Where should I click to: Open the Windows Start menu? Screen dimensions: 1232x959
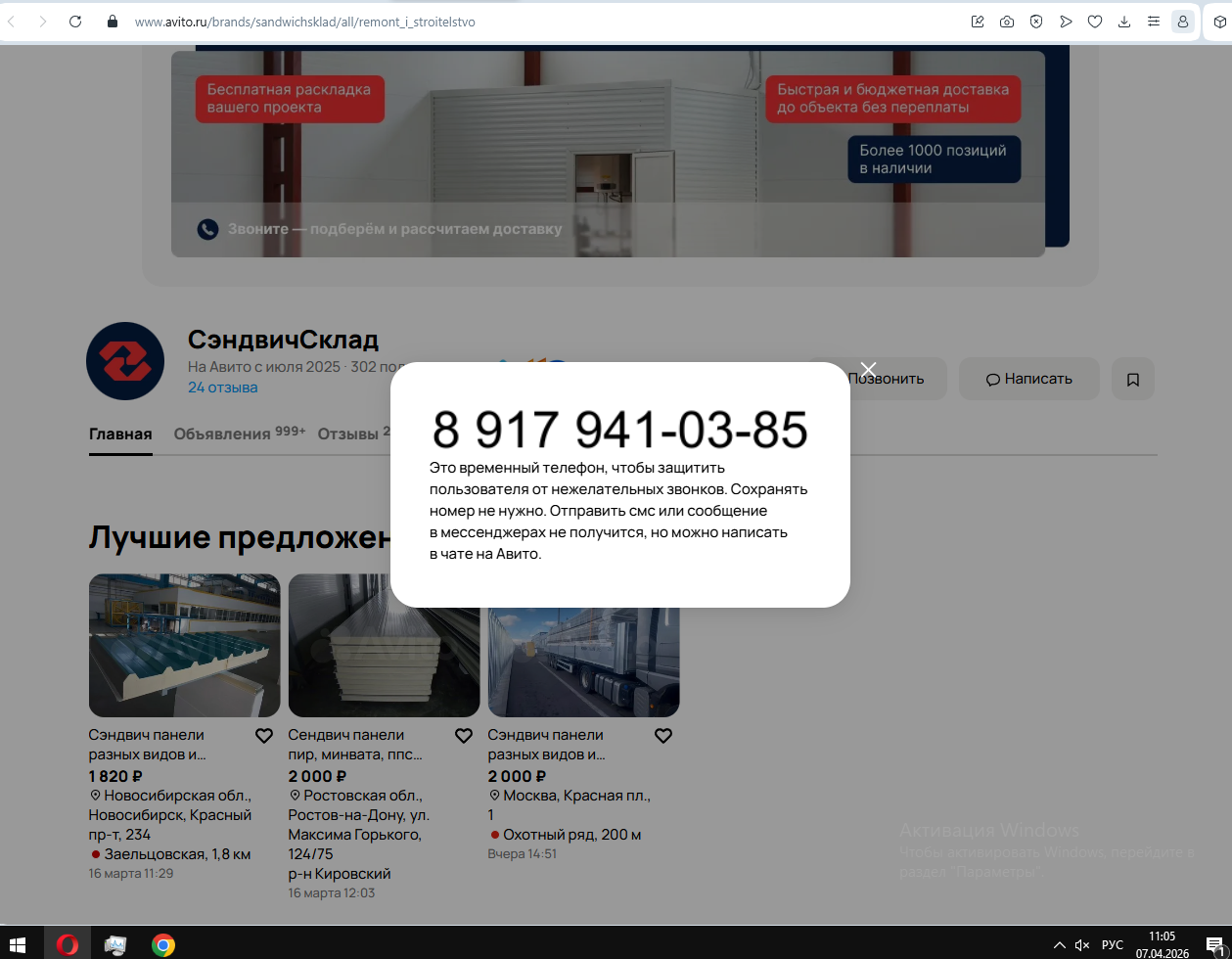19,944
